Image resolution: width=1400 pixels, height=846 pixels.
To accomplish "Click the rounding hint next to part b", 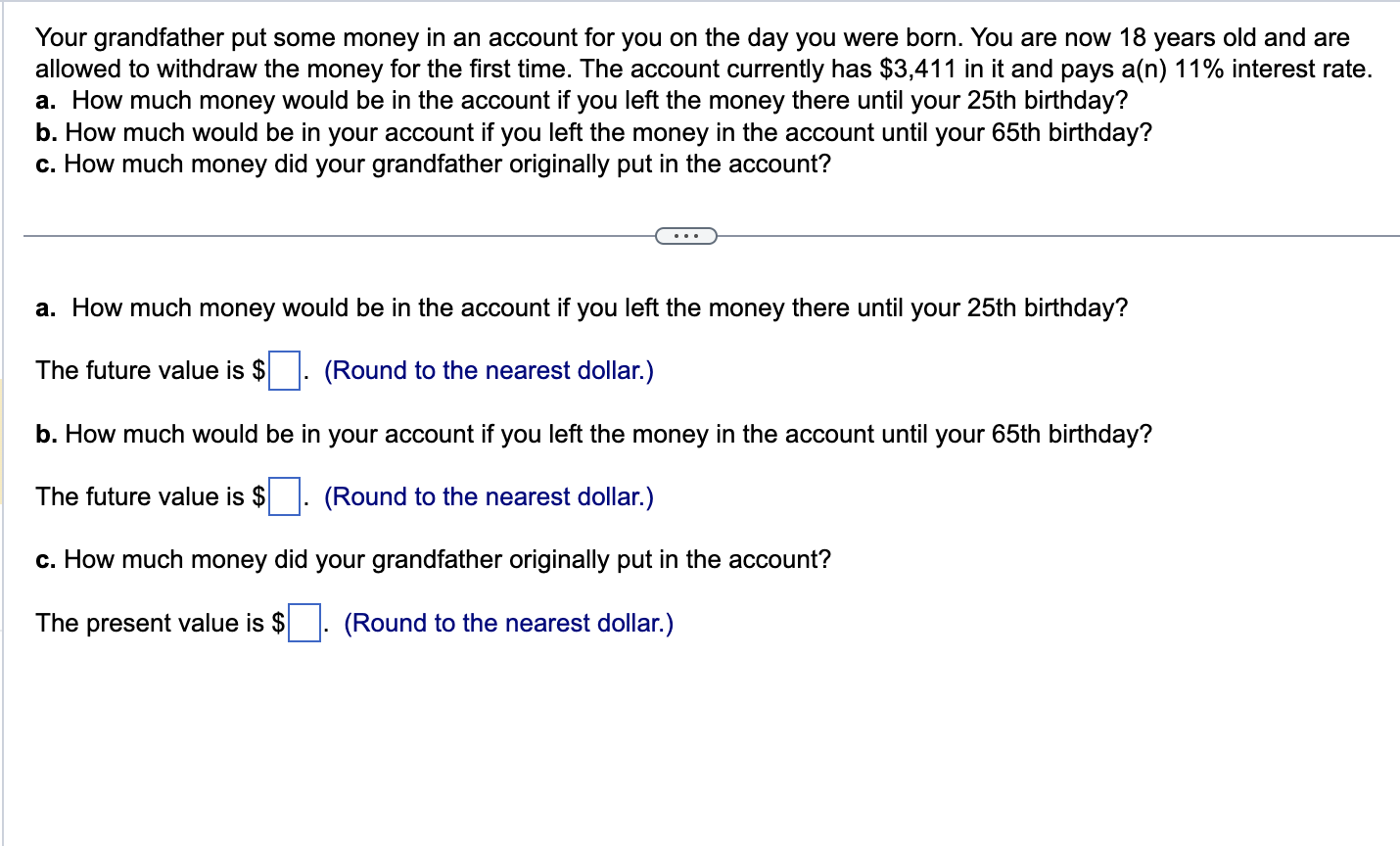I will point(488,496).
